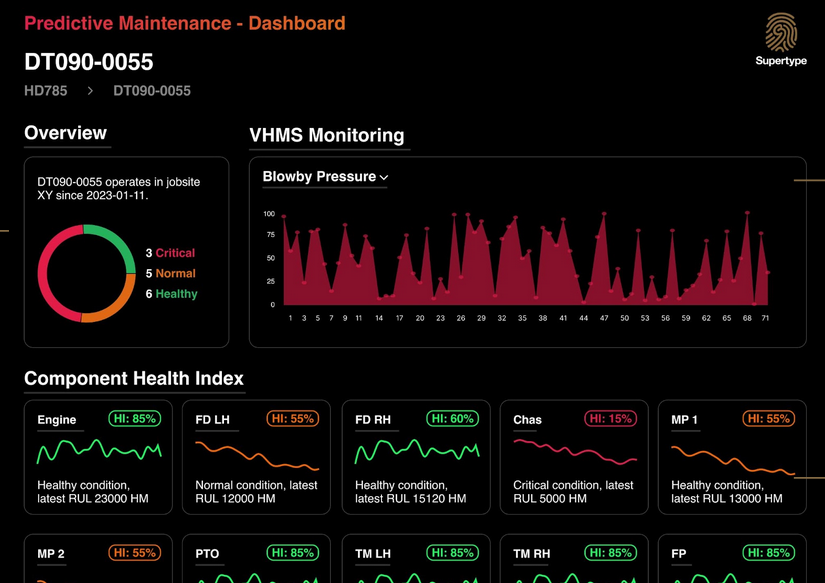Click '6 Healthy' legend entry
Screen dimensions: 825x583
(x=172, y=294)
